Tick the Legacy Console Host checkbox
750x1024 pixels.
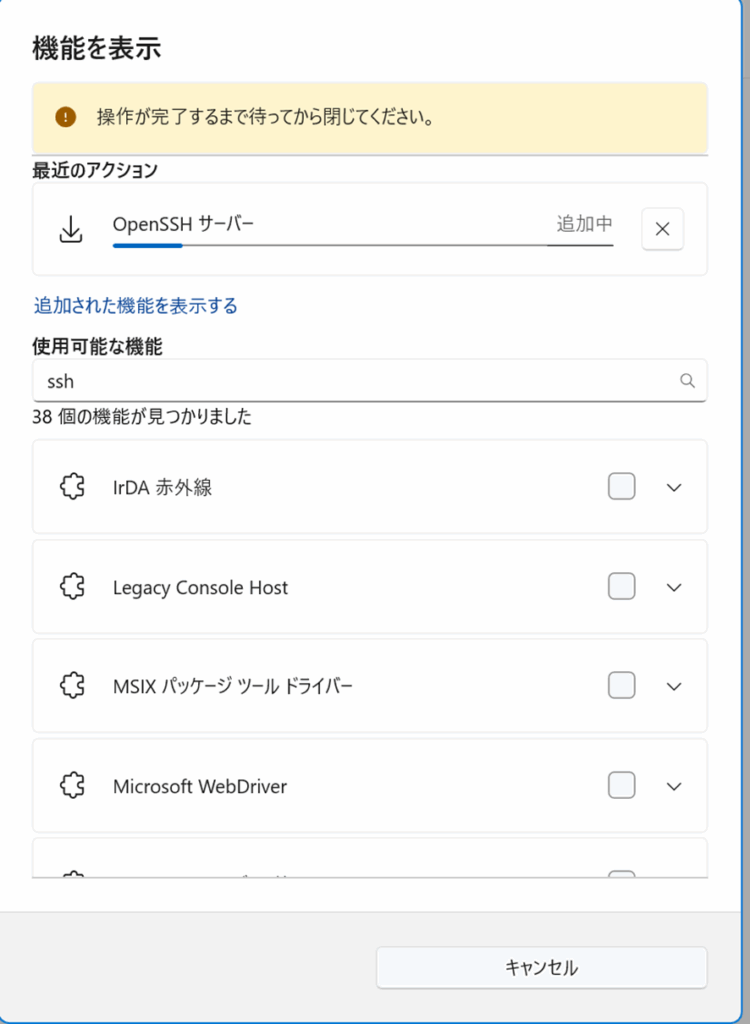click(x=622, y=587)
